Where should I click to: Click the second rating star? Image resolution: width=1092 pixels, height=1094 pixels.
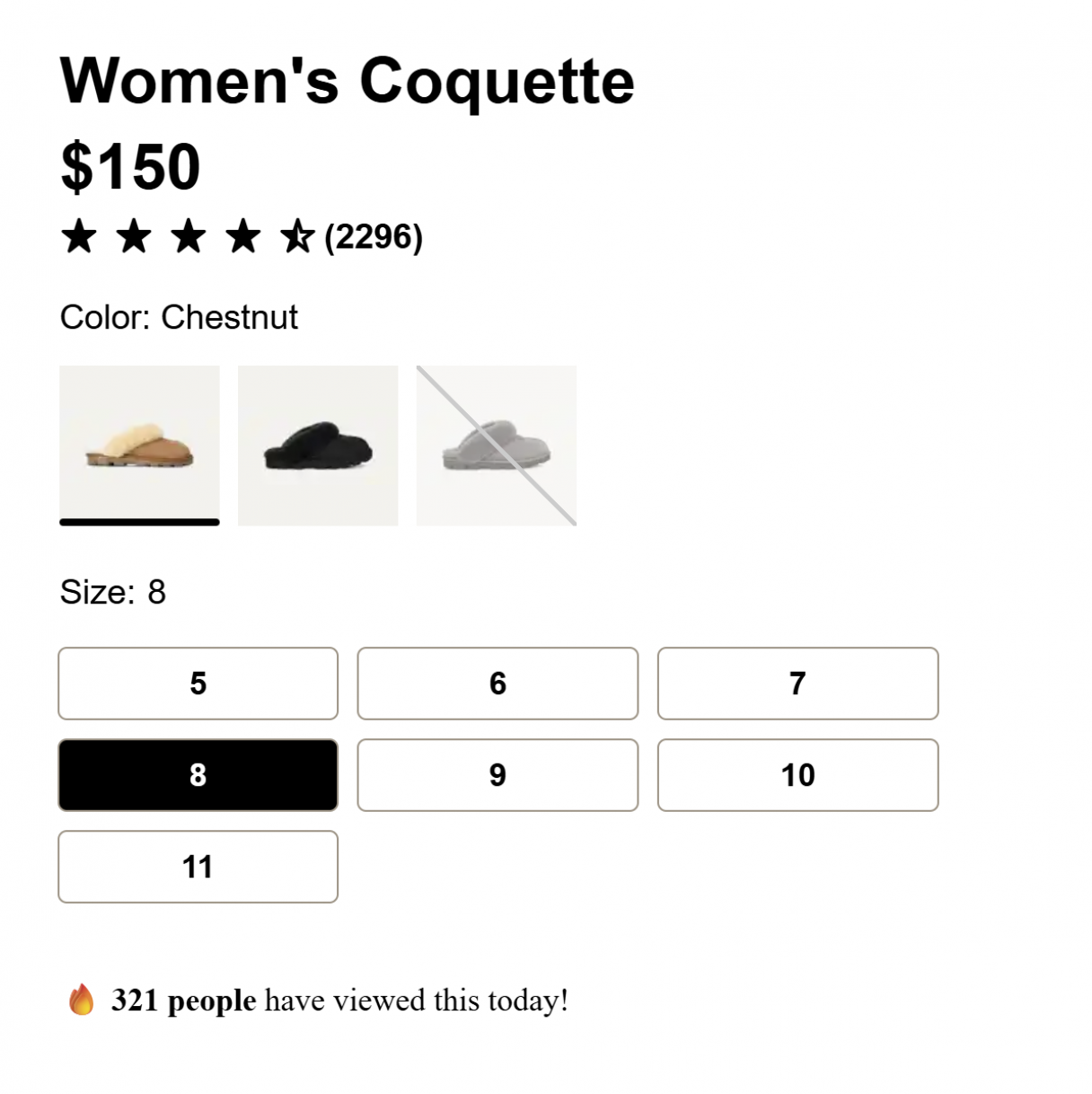tap(134, 236)
